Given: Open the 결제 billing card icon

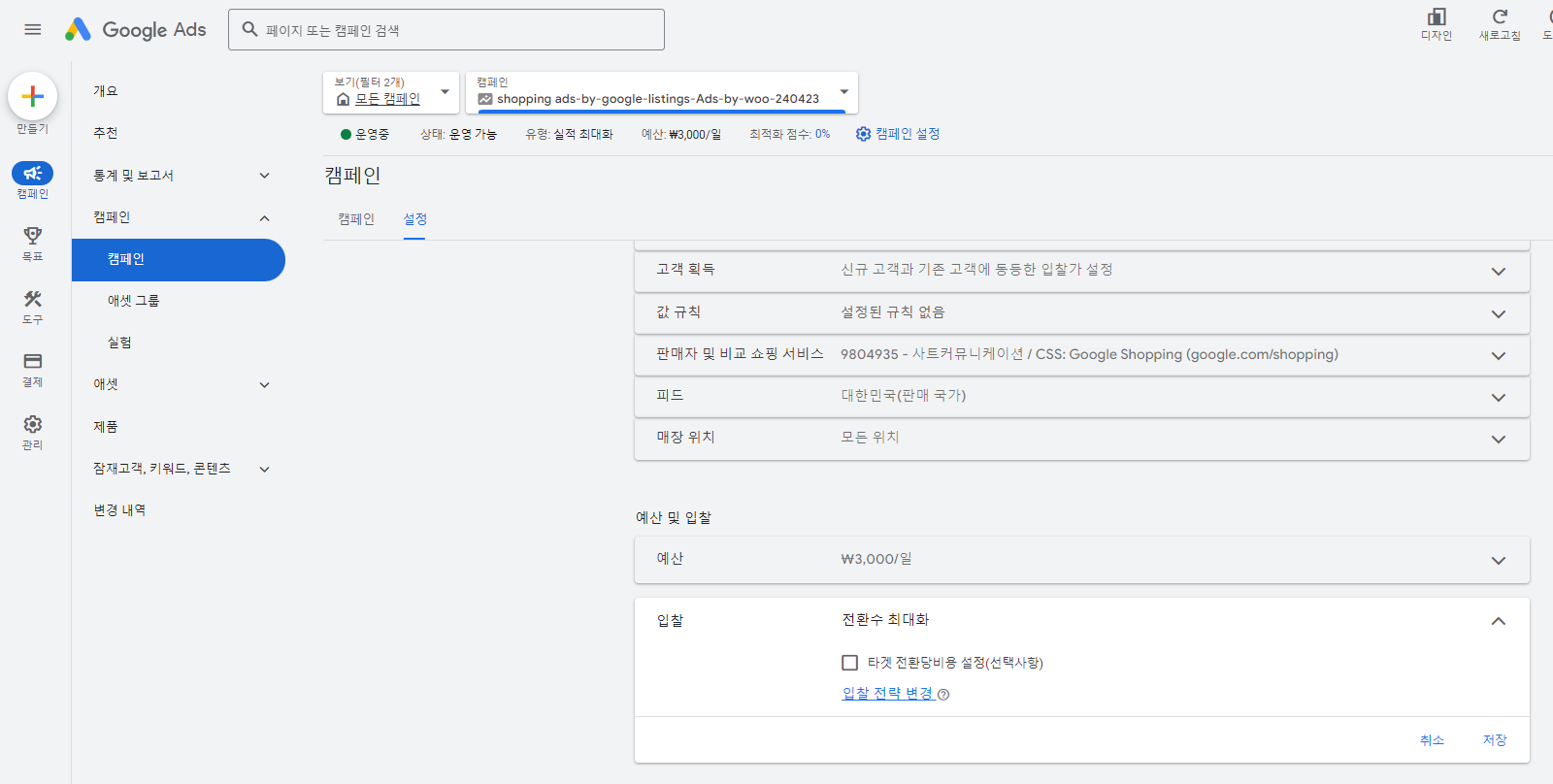Looking at the screenshot, I should 32,361.
